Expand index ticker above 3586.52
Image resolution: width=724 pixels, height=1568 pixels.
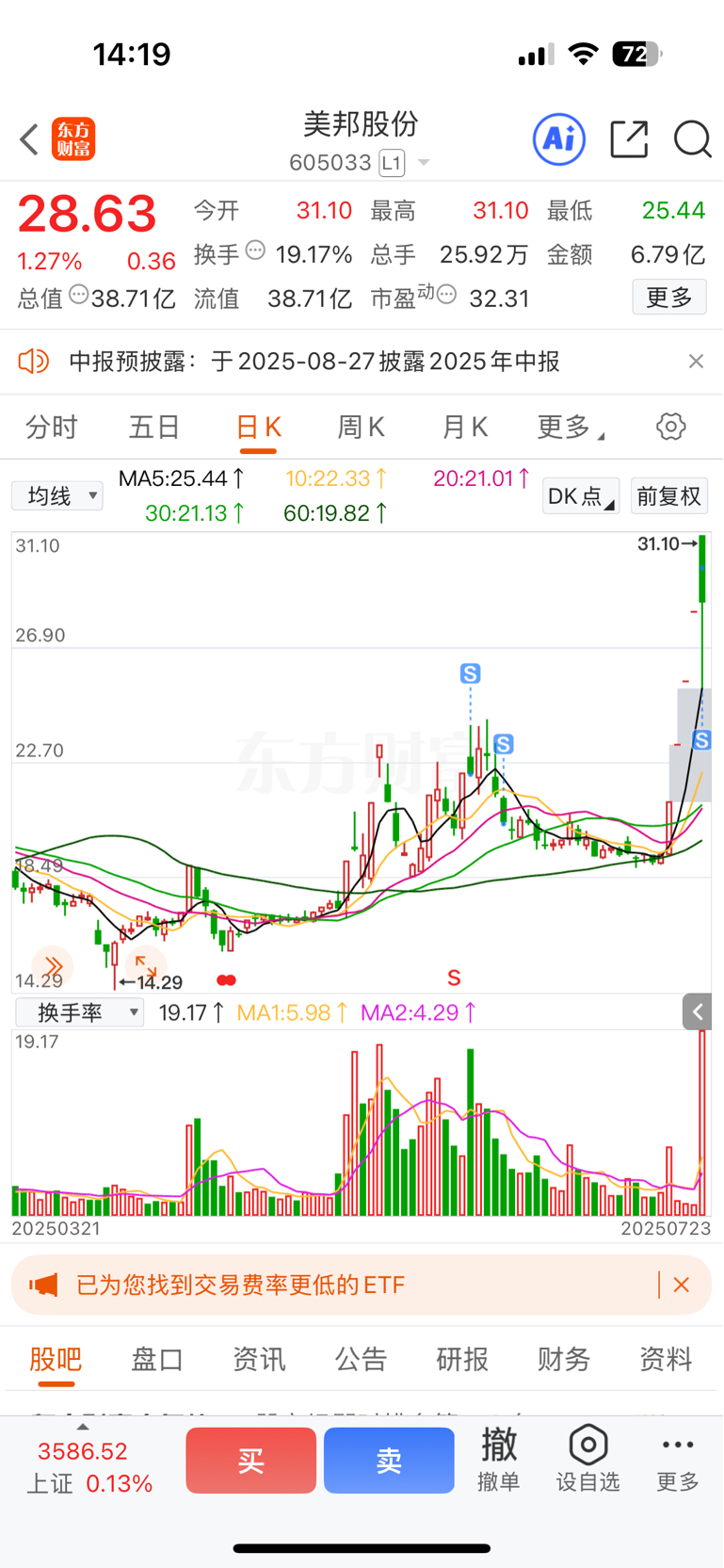pyautogui.click(x=83, y=1428)
